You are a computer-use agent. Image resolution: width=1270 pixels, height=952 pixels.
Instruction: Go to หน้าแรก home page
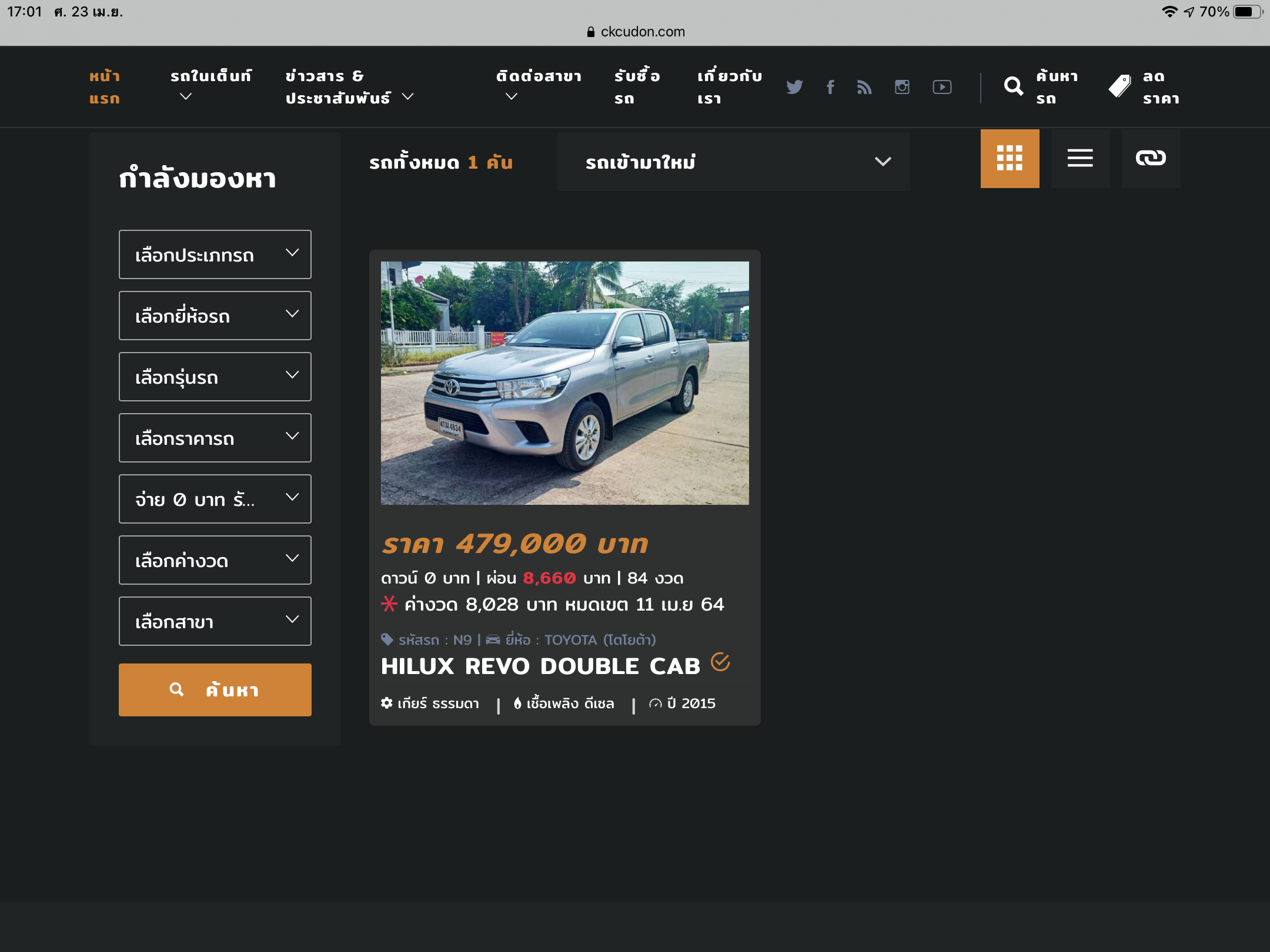[105, 87]
